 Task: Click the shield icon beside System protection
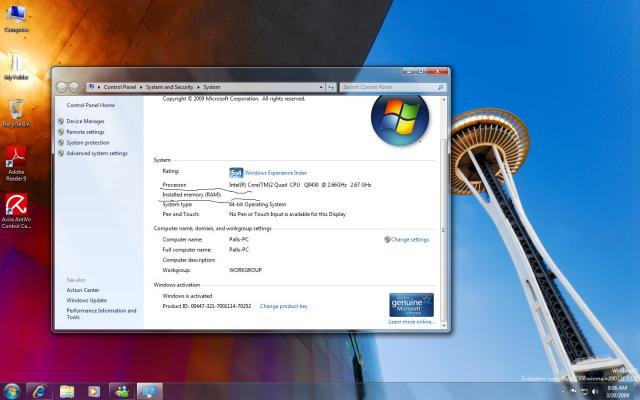(61, 142)
